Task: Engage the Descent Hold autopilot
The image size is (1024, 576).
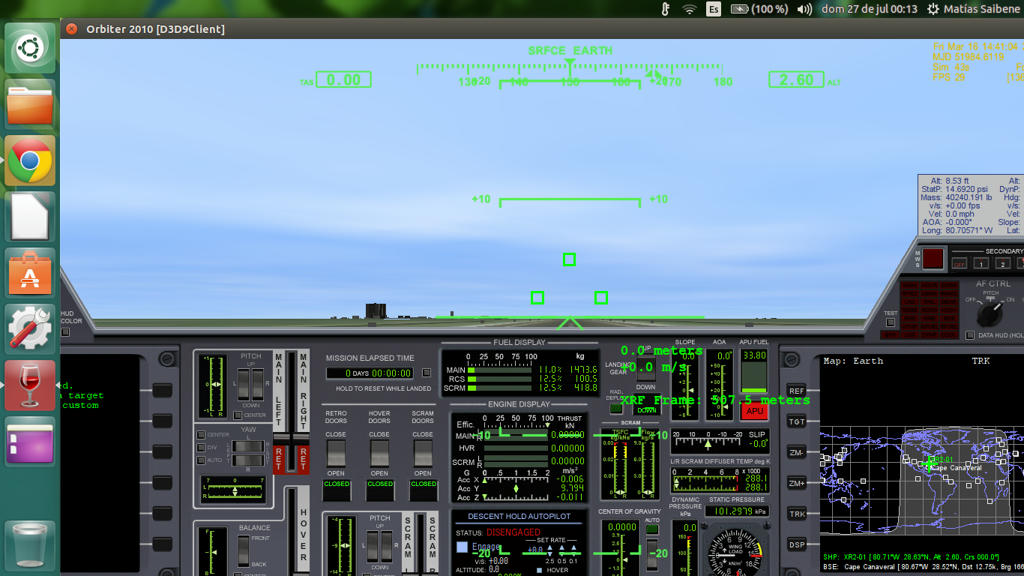Action: [462, 547]
